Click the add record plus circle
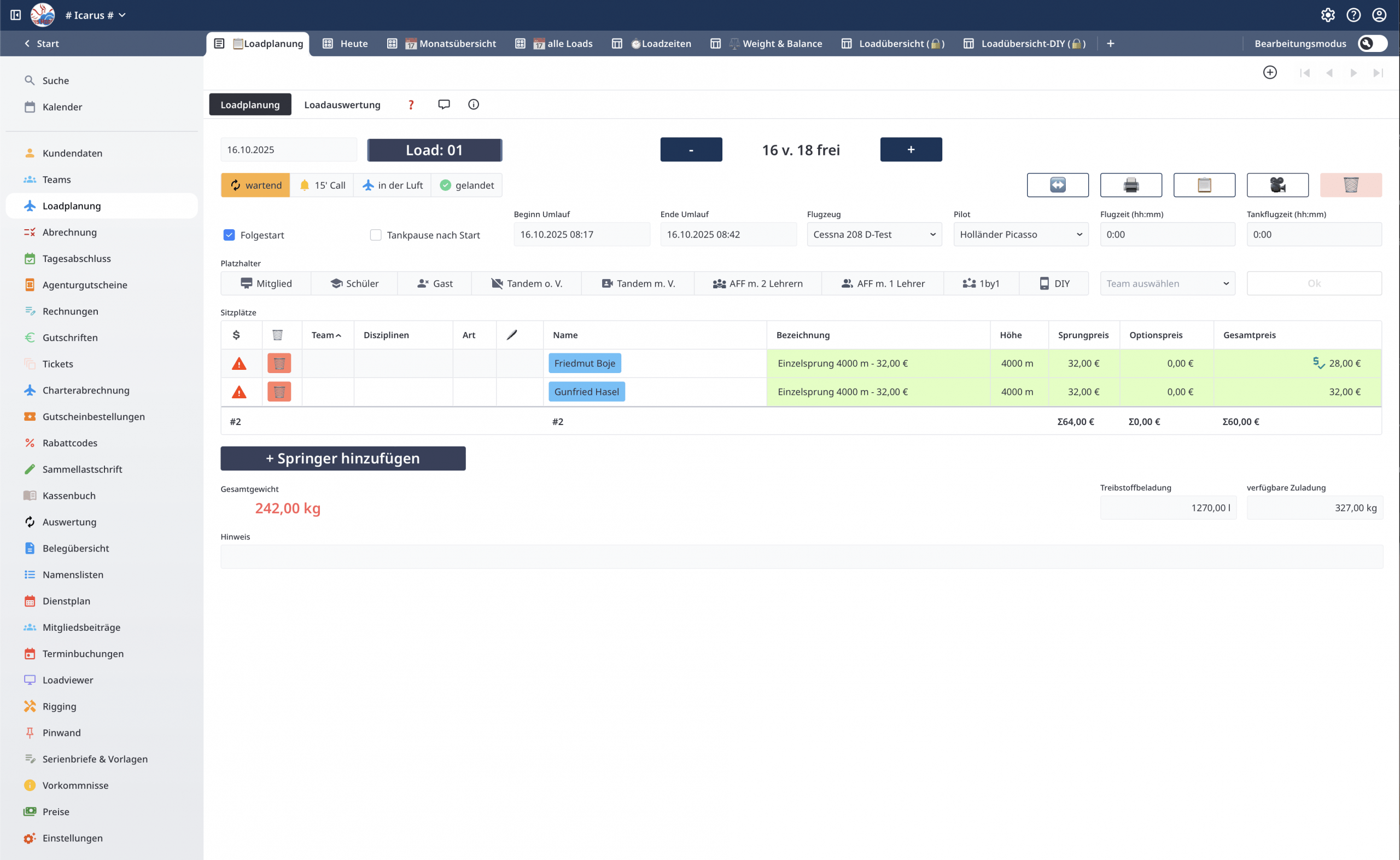The height and width of the screenshot is (860, 1400). pyautogui.click(x=1270, y=73)
